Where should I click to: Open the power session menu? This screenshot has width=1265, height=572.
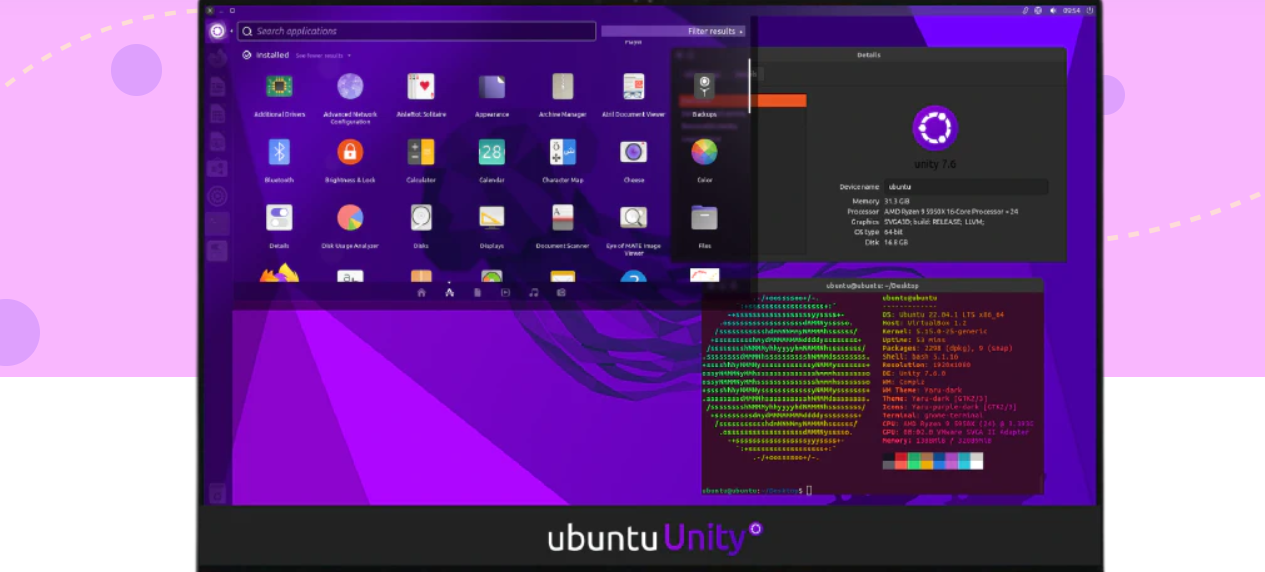1090,10
